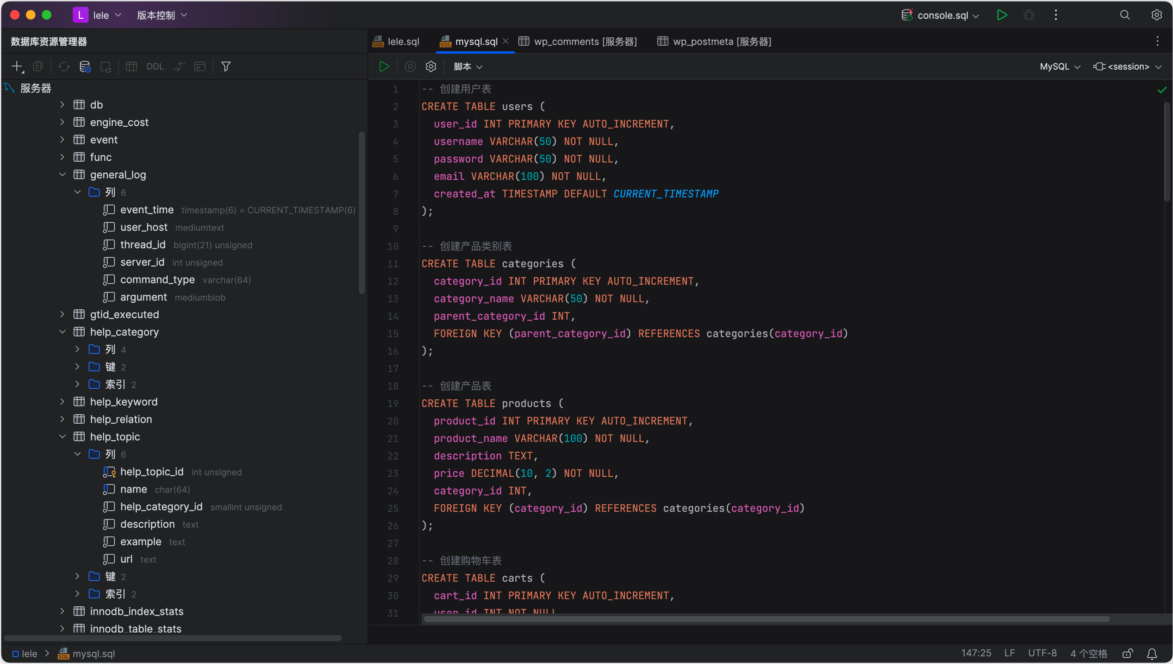Expand the gtid_executed table node

(63, 314)
